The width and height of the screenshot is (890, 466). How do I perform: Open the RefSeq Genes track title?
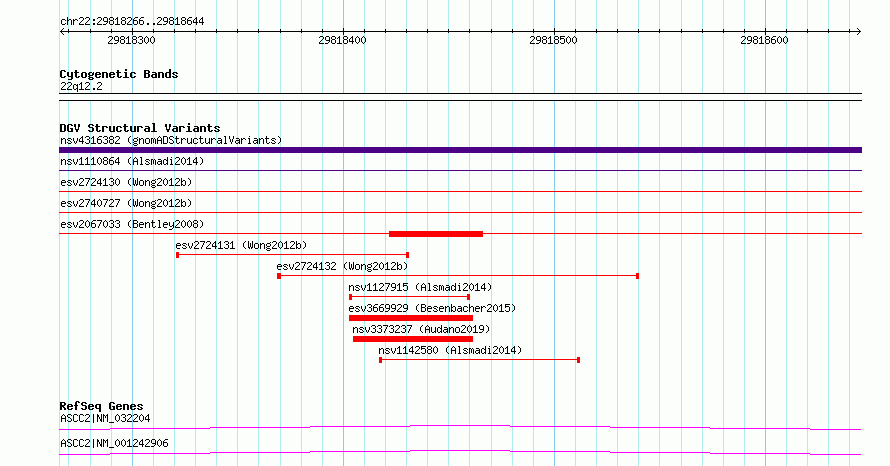point(101,406)
